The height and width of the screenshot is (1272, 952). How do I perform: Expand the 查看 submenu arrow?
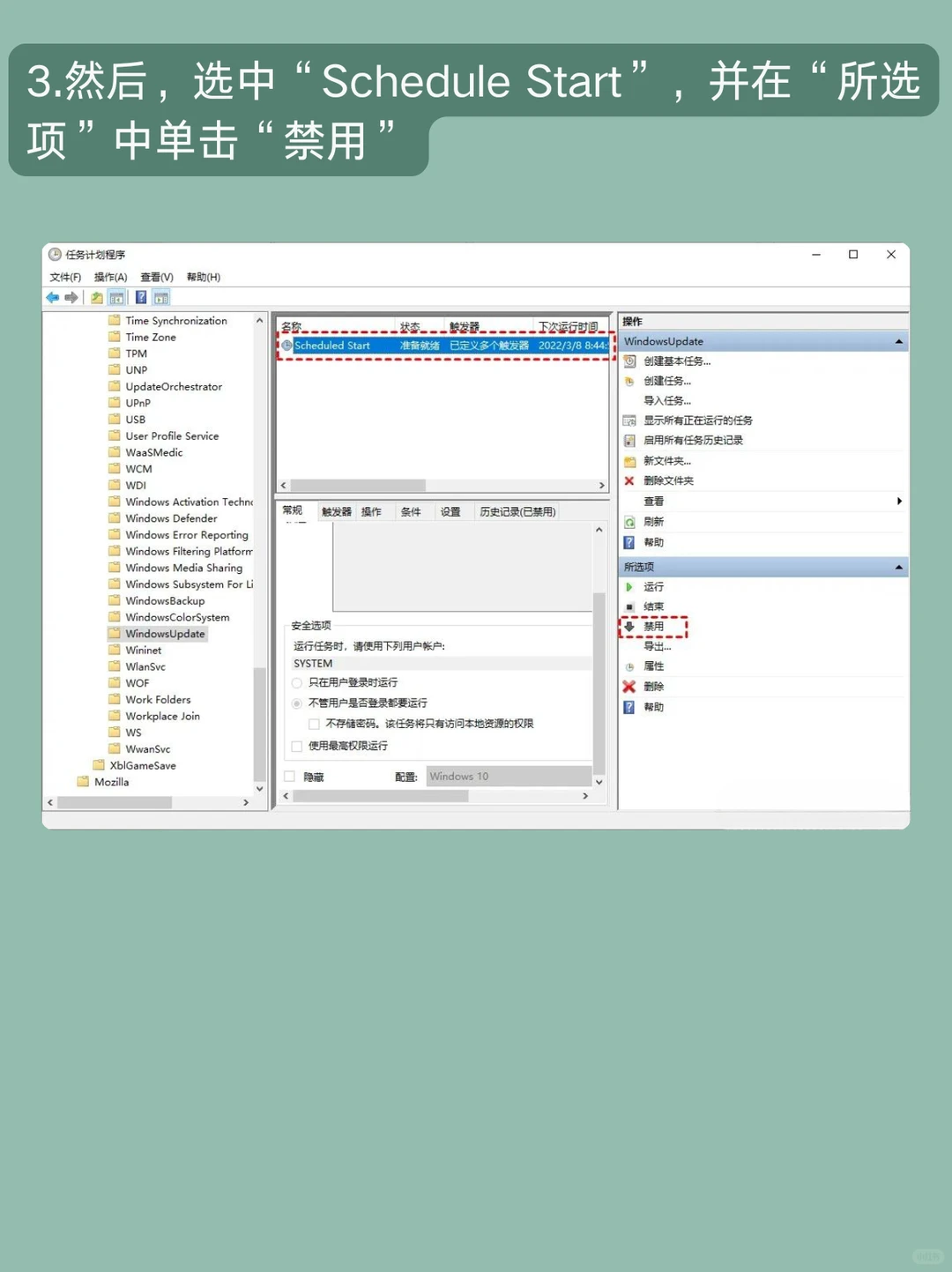point(899,502)
